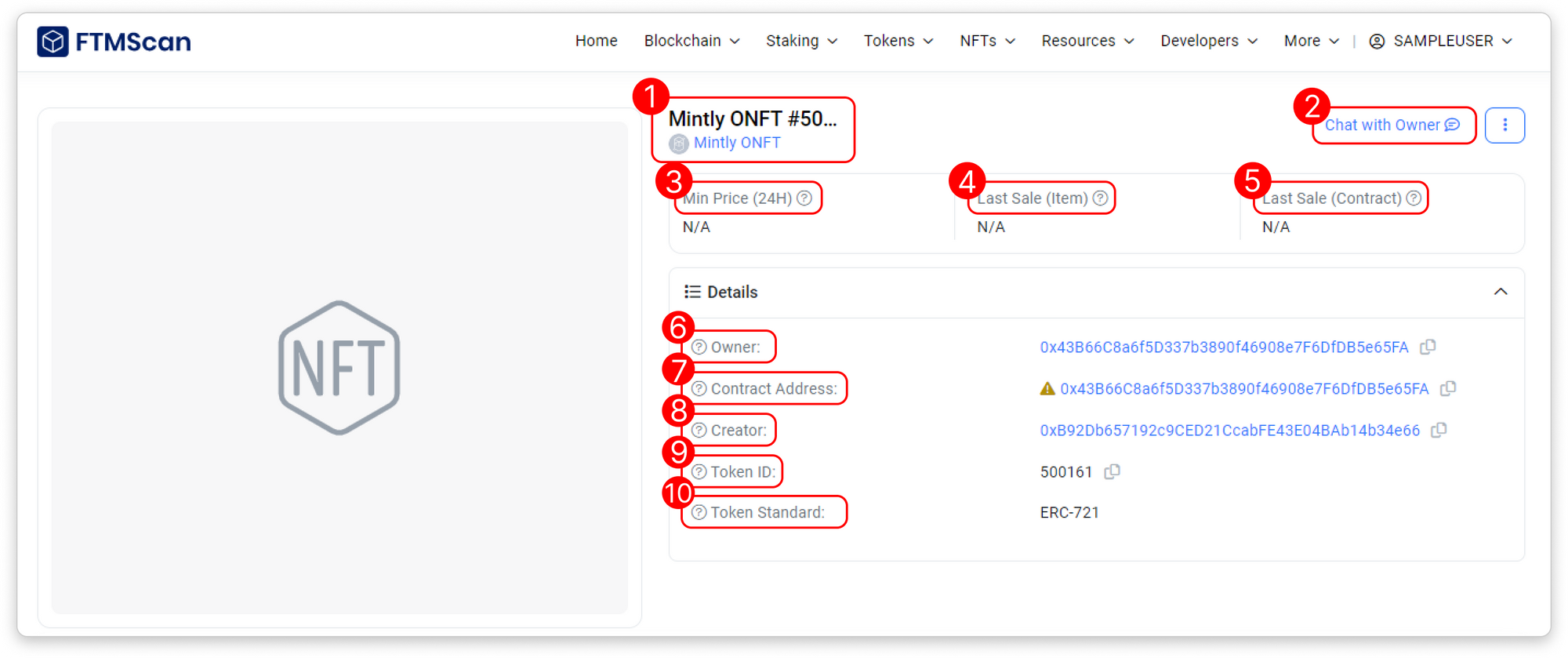
Task: Collapse the Details section
Action: point(1501,292)
